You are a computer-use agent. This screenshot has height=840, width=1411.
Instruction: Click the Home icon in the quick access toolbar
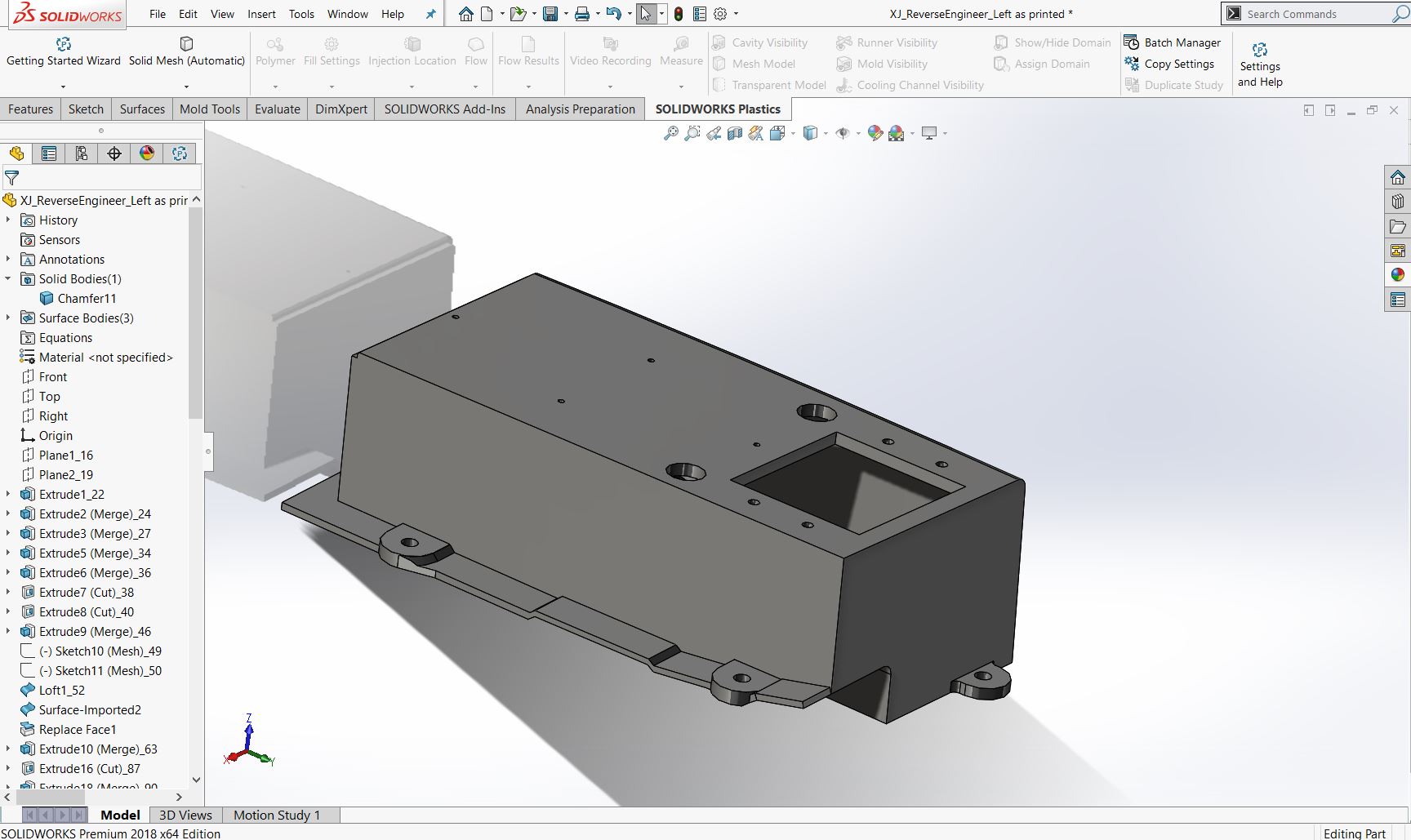coord(465,14)
